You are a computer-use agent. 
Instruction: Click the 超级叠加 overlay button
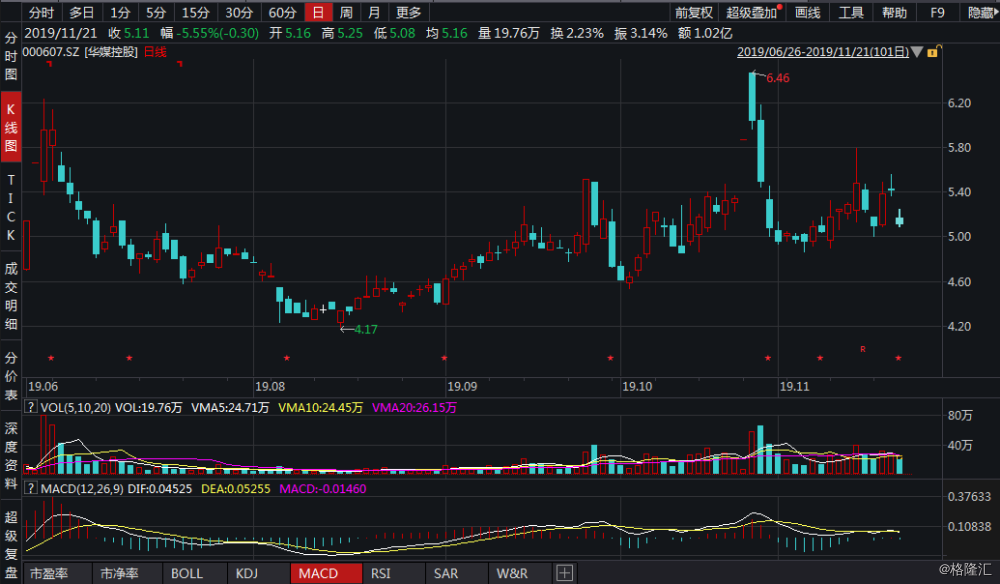pos(751,12)
